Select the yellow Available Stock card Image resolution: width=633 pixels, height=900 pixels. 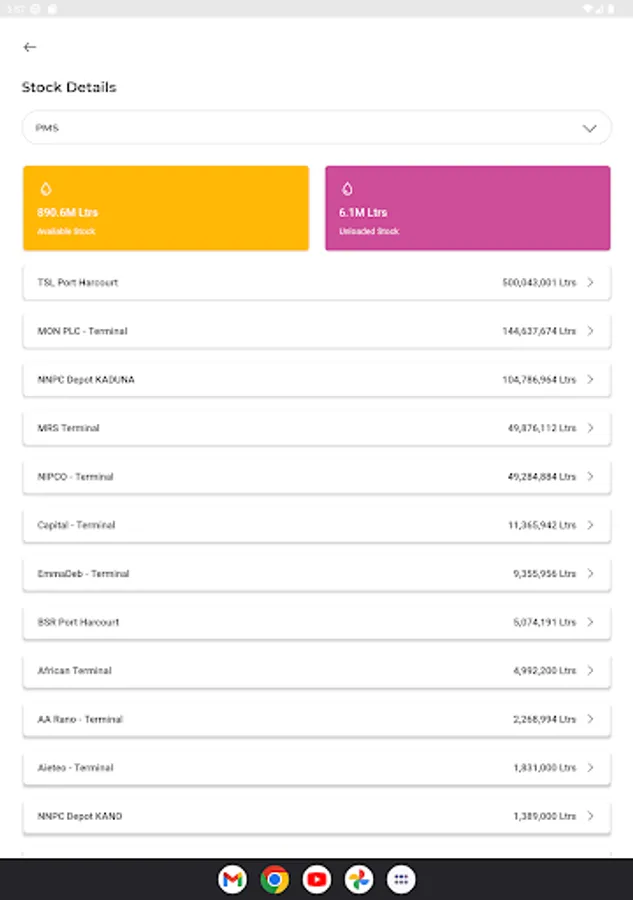click(x=165, y=208)
